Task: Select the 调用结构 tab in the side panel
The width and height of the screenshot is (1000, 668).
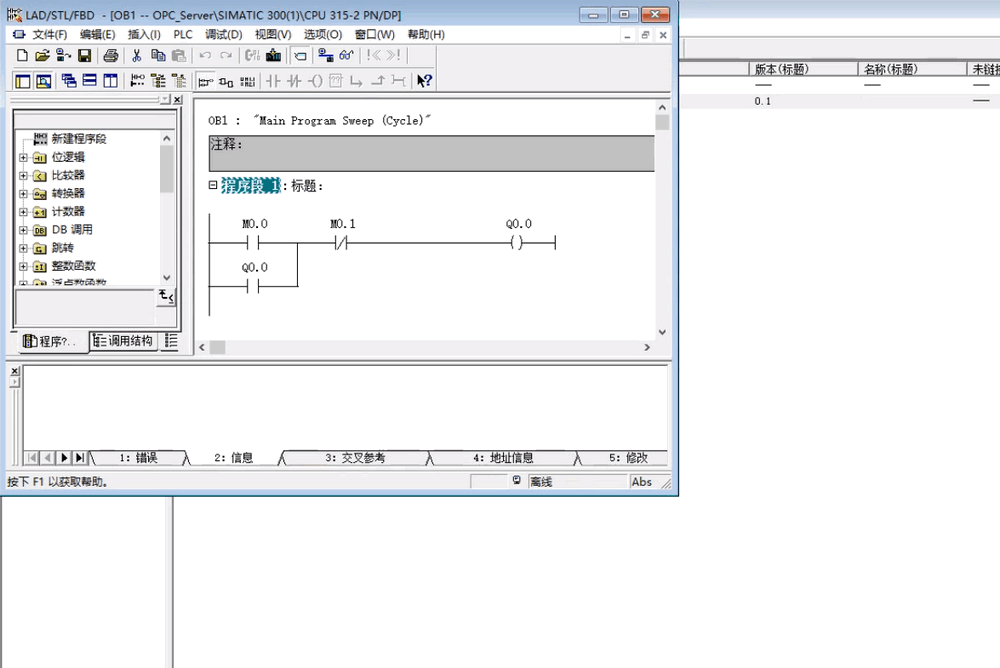Action: coord(124,341)
